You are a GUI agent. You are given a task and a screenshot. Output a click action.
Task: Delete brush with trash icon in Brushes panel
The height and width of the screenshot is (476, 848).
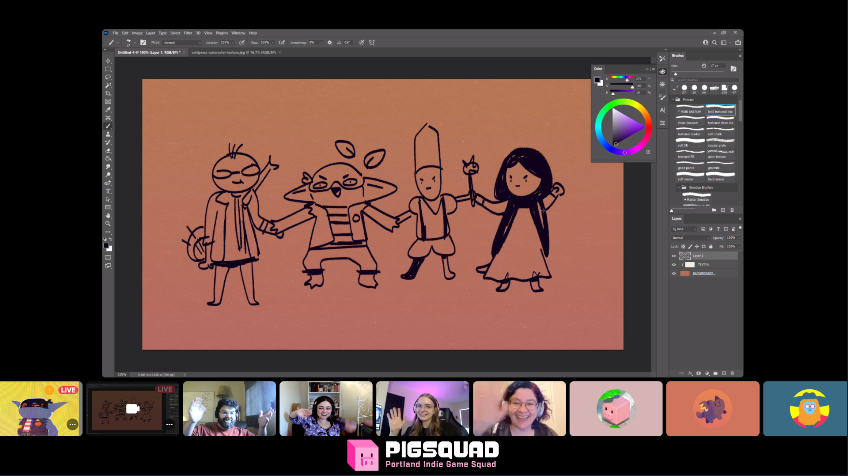coord(732,210)
